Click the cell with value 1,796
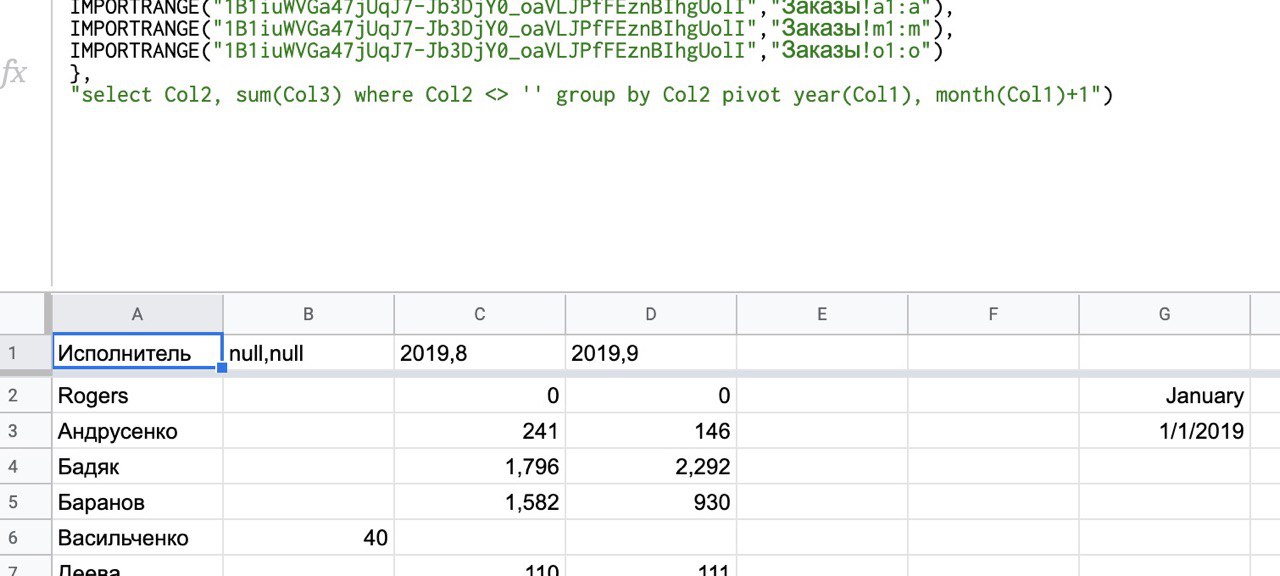 [480, 467]
